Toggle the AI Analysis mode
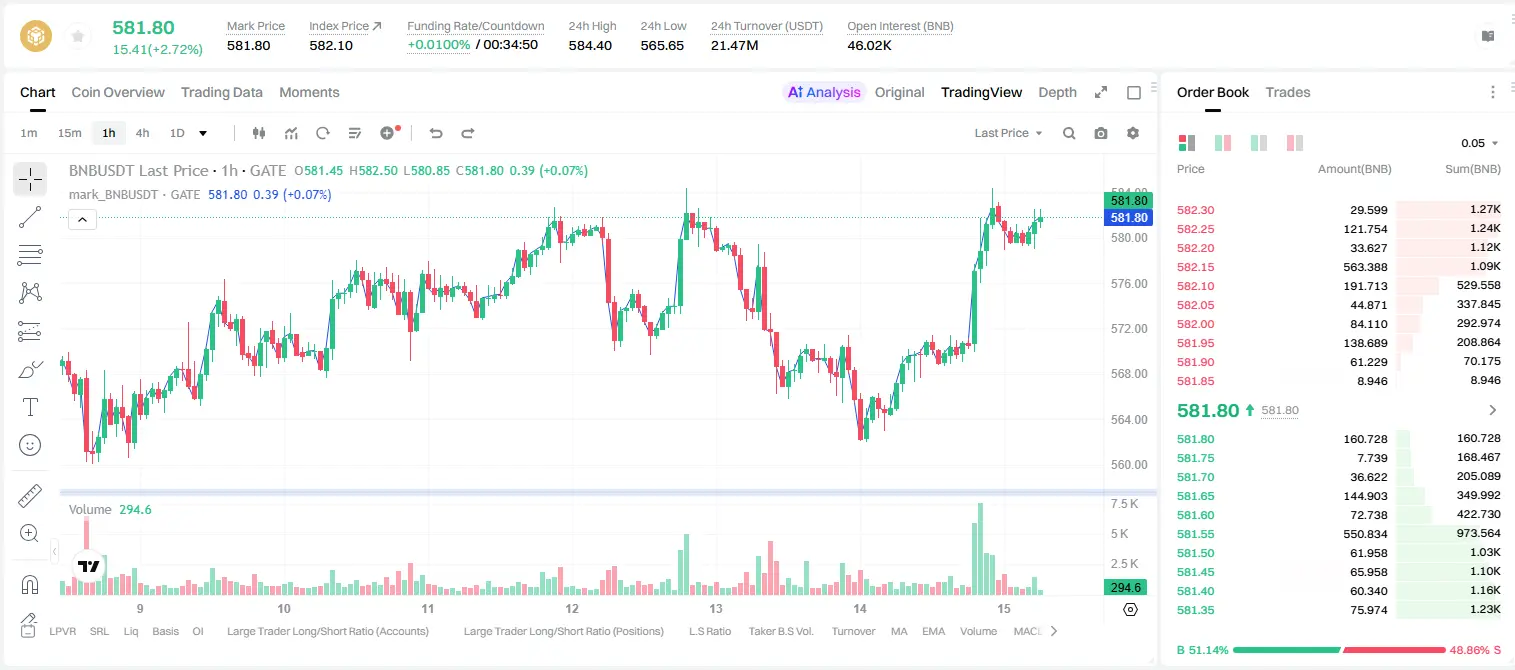Viewport: 1515px width, 670px height. coord(824,92)
